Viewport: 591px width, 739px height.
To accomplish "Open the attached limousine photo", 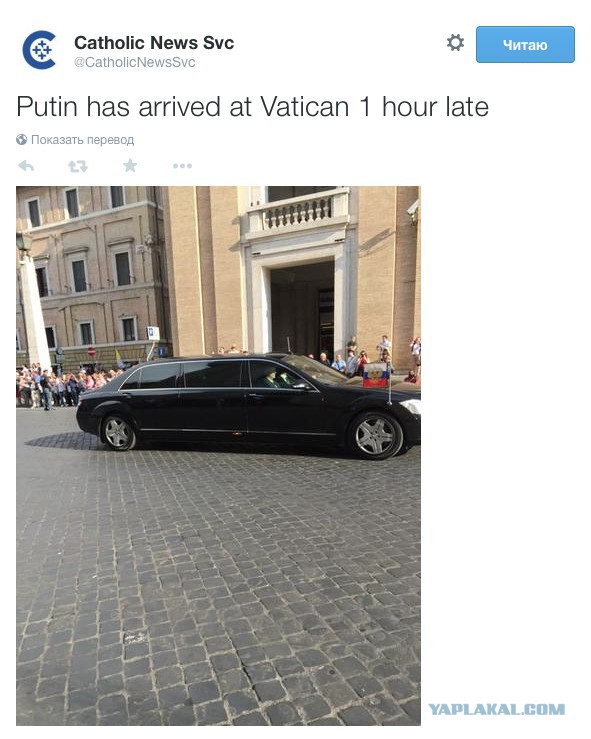I will [x=218, y=455].
